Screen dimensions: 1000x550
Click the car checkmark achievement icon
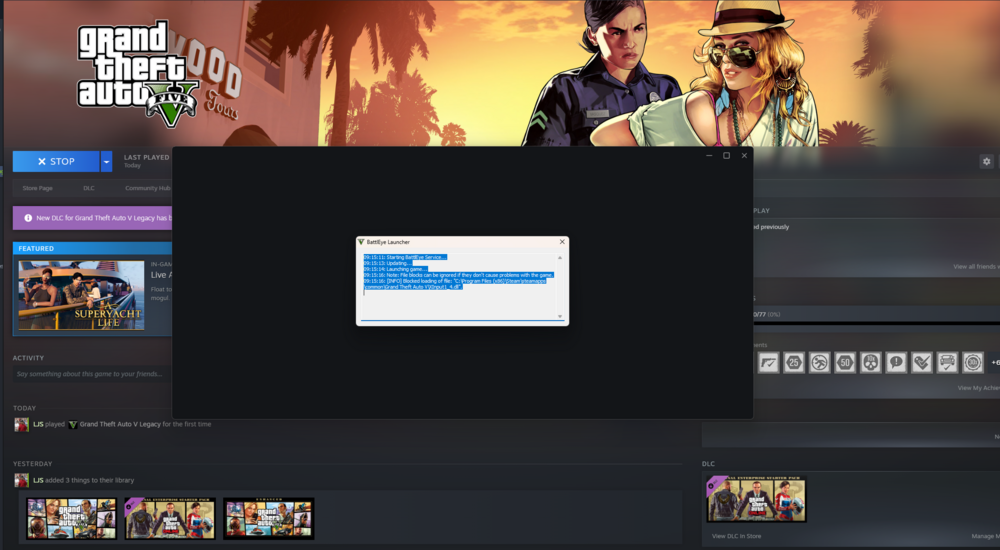[947, 362]
